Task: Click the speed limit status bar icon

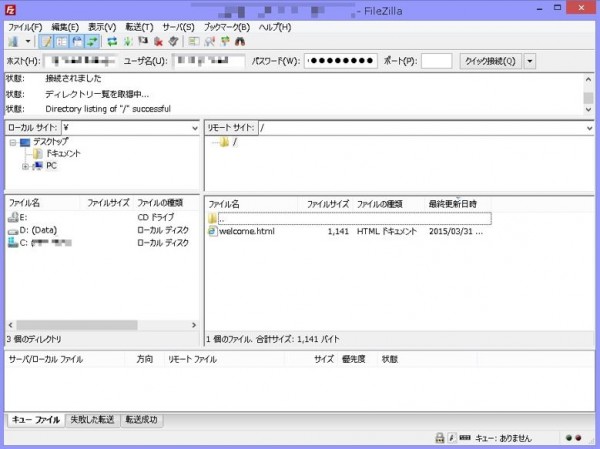Action: [452, 438]
